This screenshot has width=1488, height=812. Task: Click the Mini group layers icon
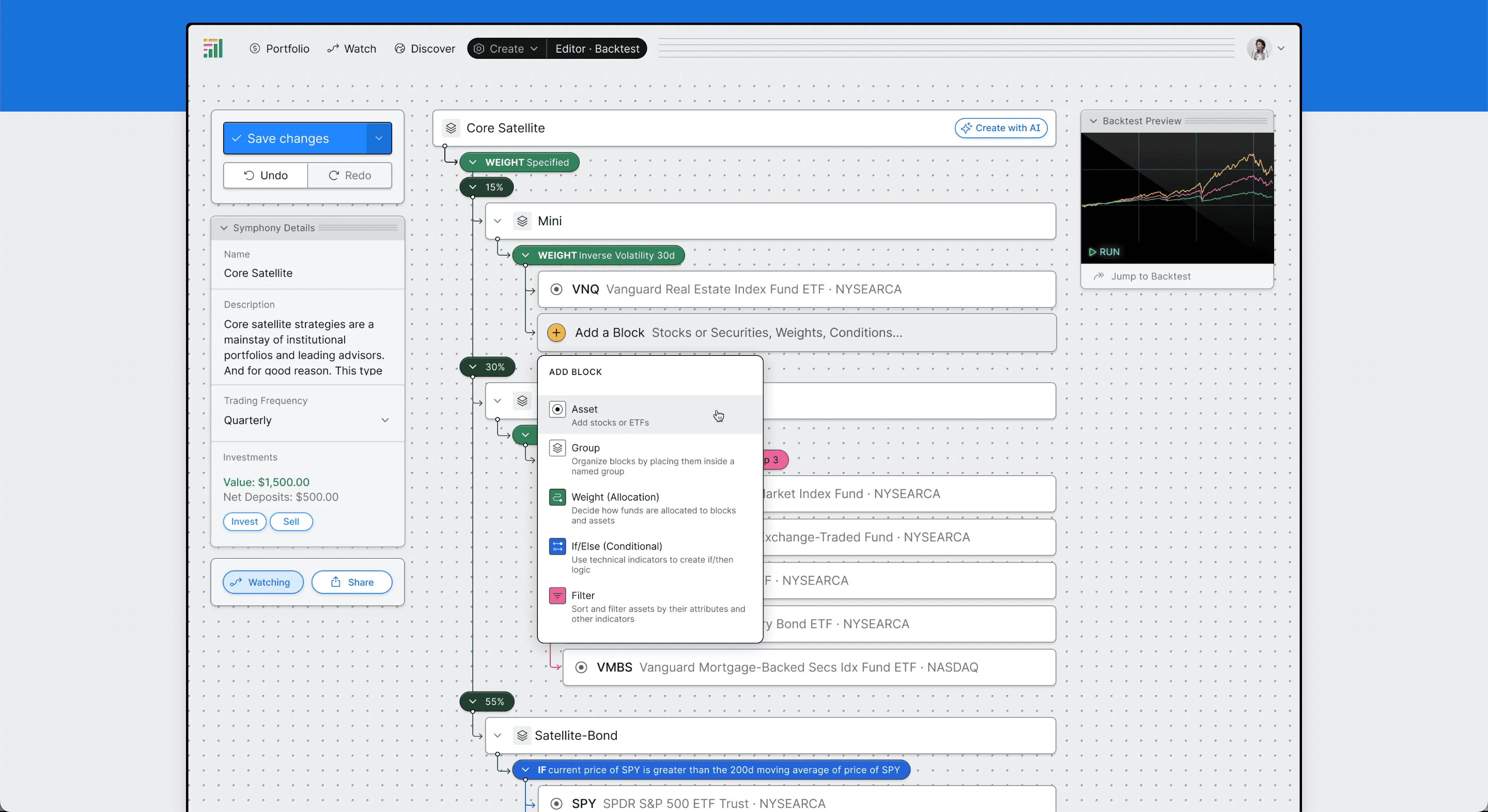pyautogui.click(x=522, y=221)
